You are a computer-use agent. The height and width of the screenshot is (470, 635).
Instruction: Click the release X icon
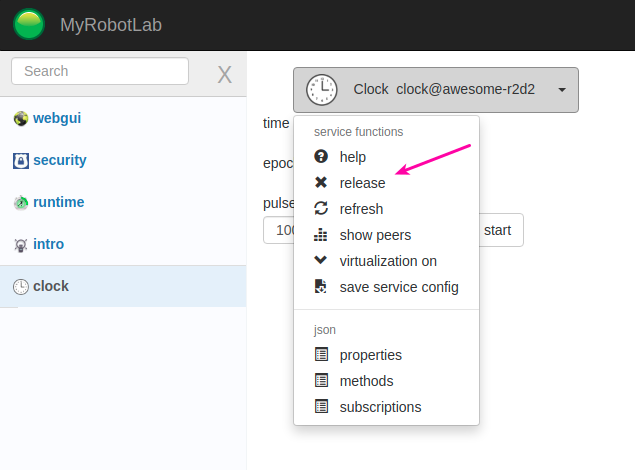pos(321,183)
